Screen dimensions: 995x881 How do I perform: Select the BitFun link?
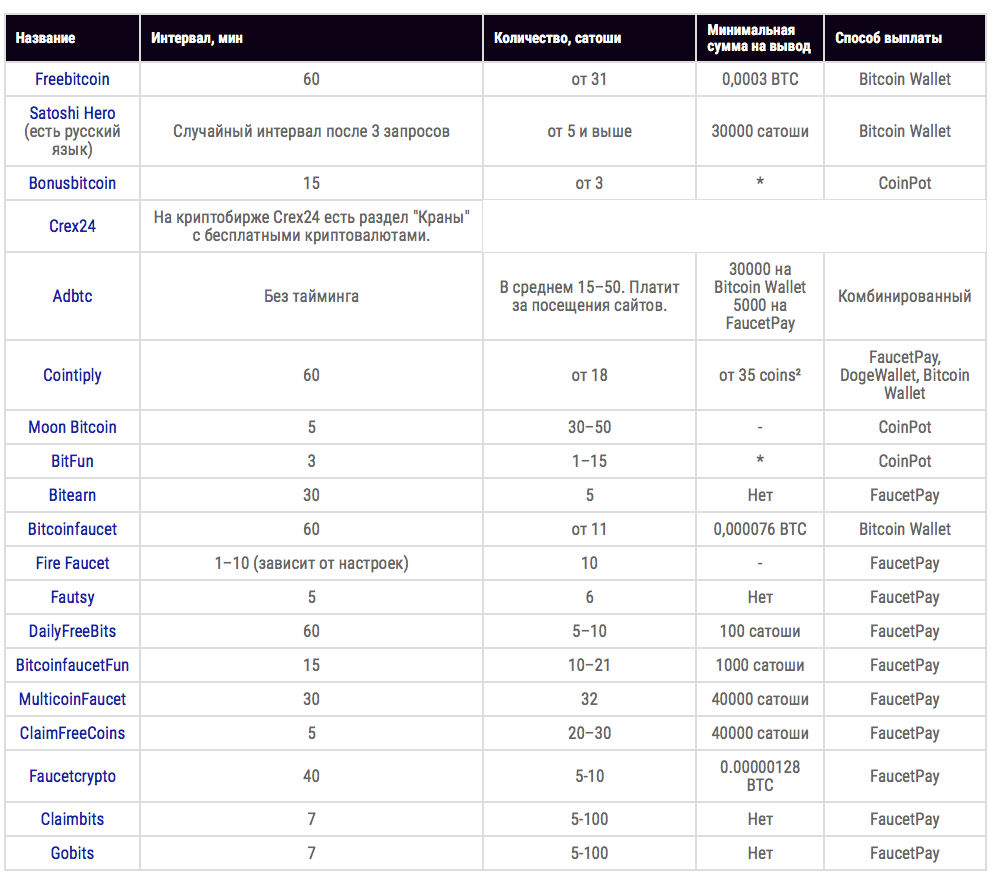click(72, 461)
